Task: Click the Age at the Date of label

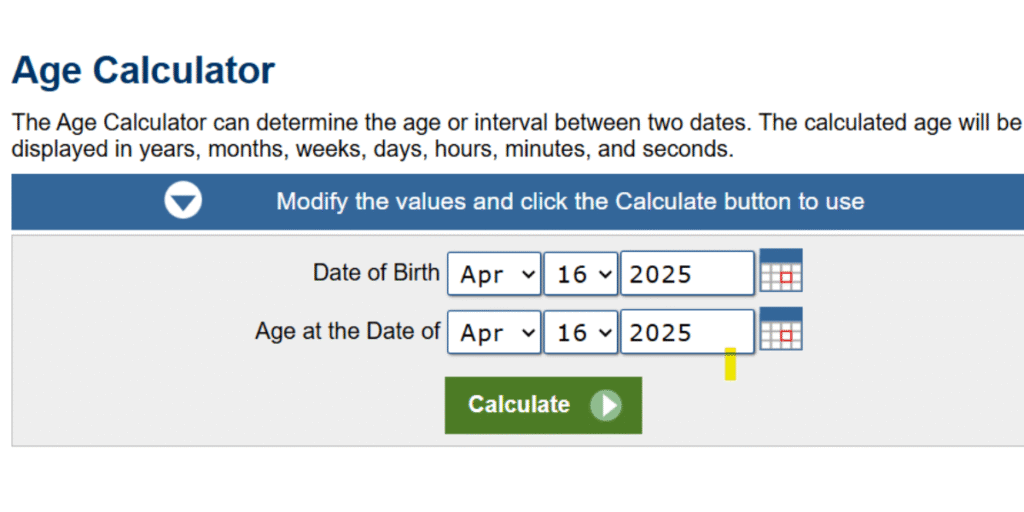Action: pos(347,331)
